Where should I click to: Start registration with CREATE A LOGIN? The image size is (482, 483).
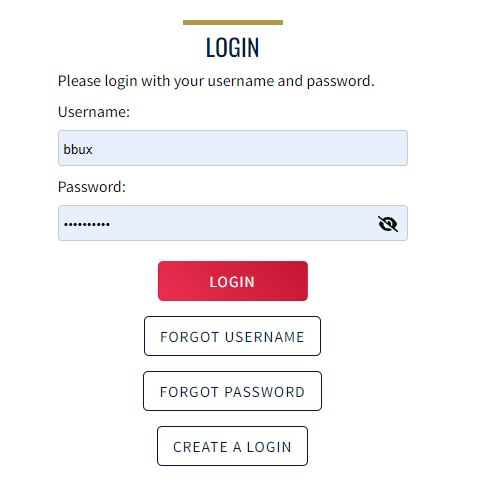click(232, 446)
